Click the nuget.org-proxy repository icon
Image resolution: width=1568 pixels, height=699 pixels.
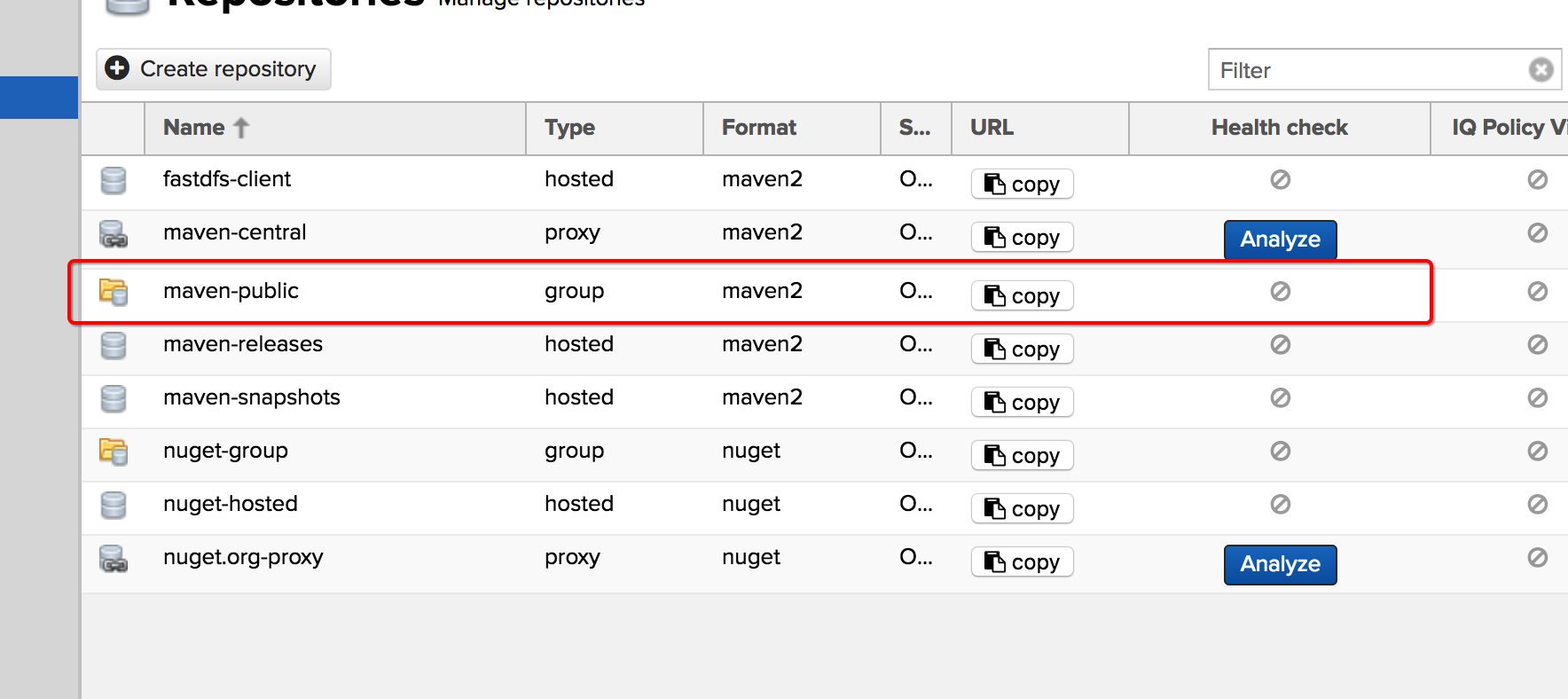pos(114,559)
